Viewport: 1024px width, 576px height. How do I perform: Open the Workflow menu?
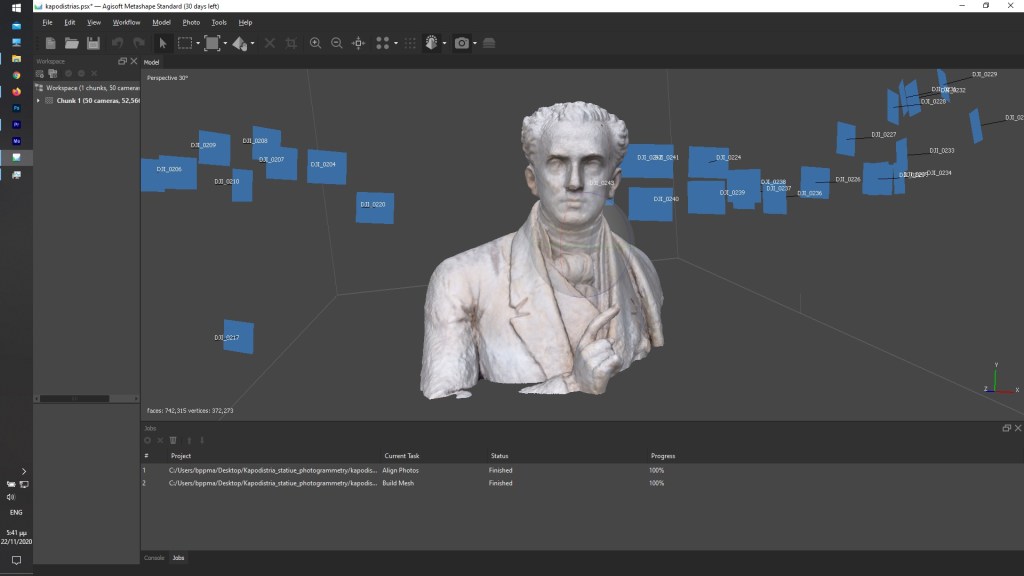point(126,22)
